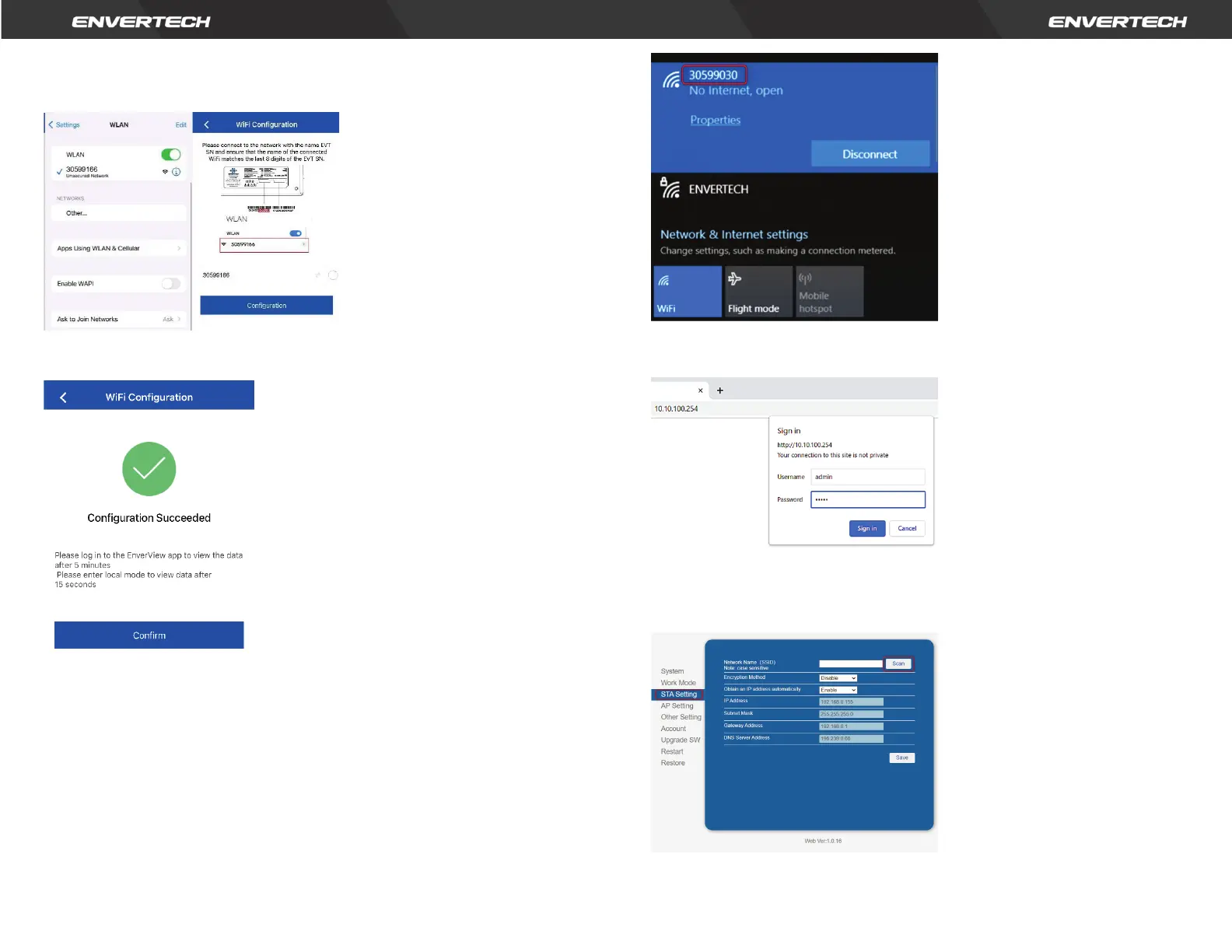Open Upgrade SW in sidebar

coord(681,740)
